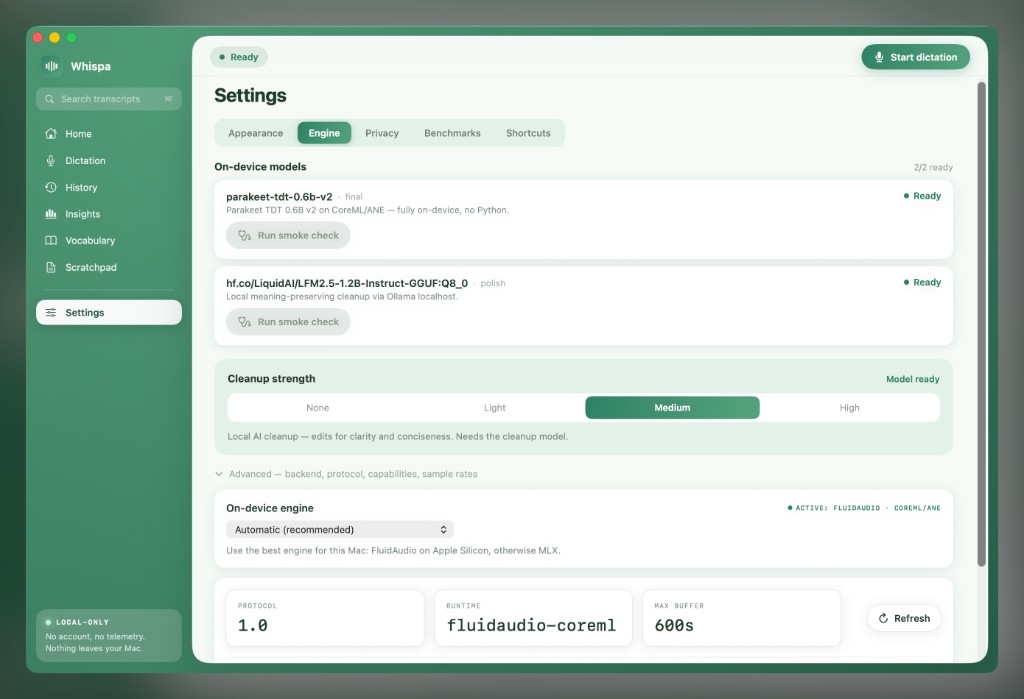
Task: Click the 'On-device engine' label
Action: pyautogui.click(x=270, y=508)
